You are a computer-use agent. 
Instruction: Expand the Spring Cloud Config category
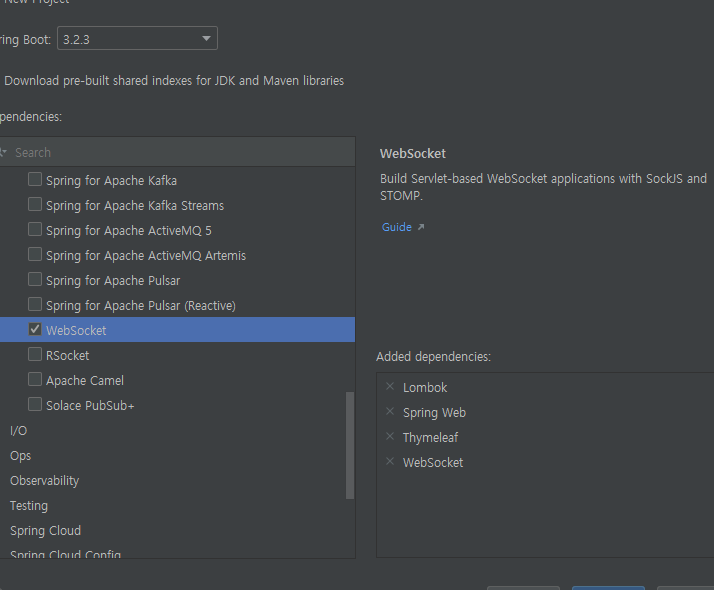point(66,554)
